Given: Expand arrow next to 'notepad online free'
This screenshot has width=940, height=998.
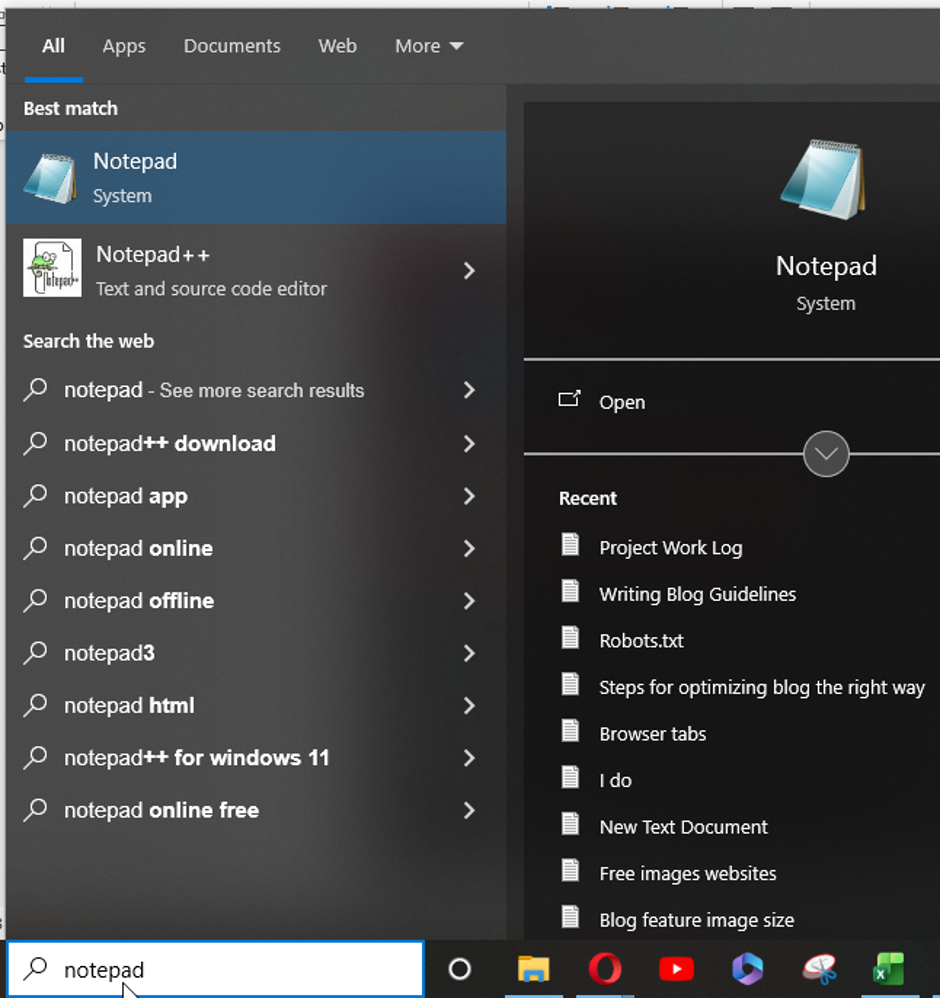Looking at the screenshot, I should [469, 810].
